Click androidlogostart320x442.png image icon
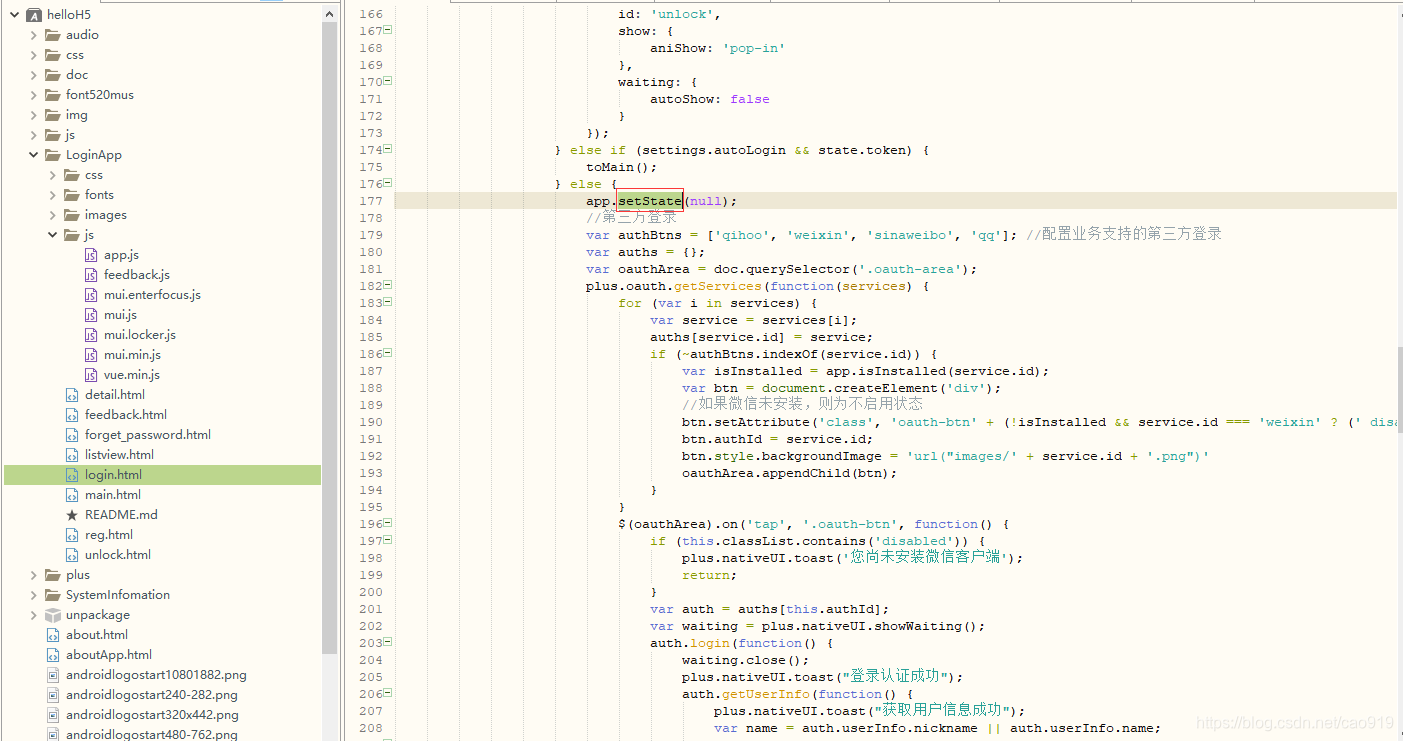 pos(53,715)
